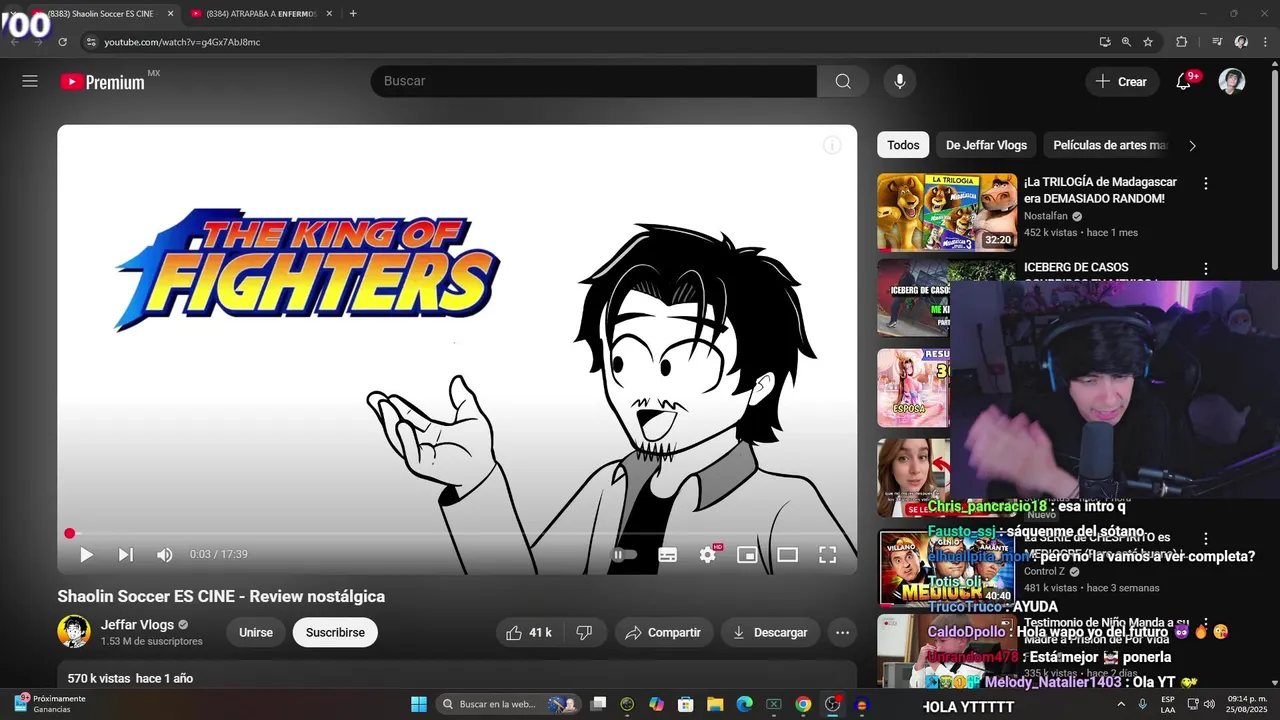The height and width of the screenshot is (720, 1280).
Task: View site information icon in address bar
Action: pos(91,42)
